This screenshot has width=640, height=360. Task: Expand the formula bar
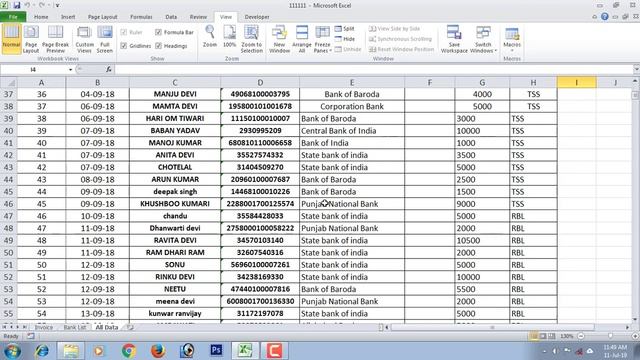point(636,69)
